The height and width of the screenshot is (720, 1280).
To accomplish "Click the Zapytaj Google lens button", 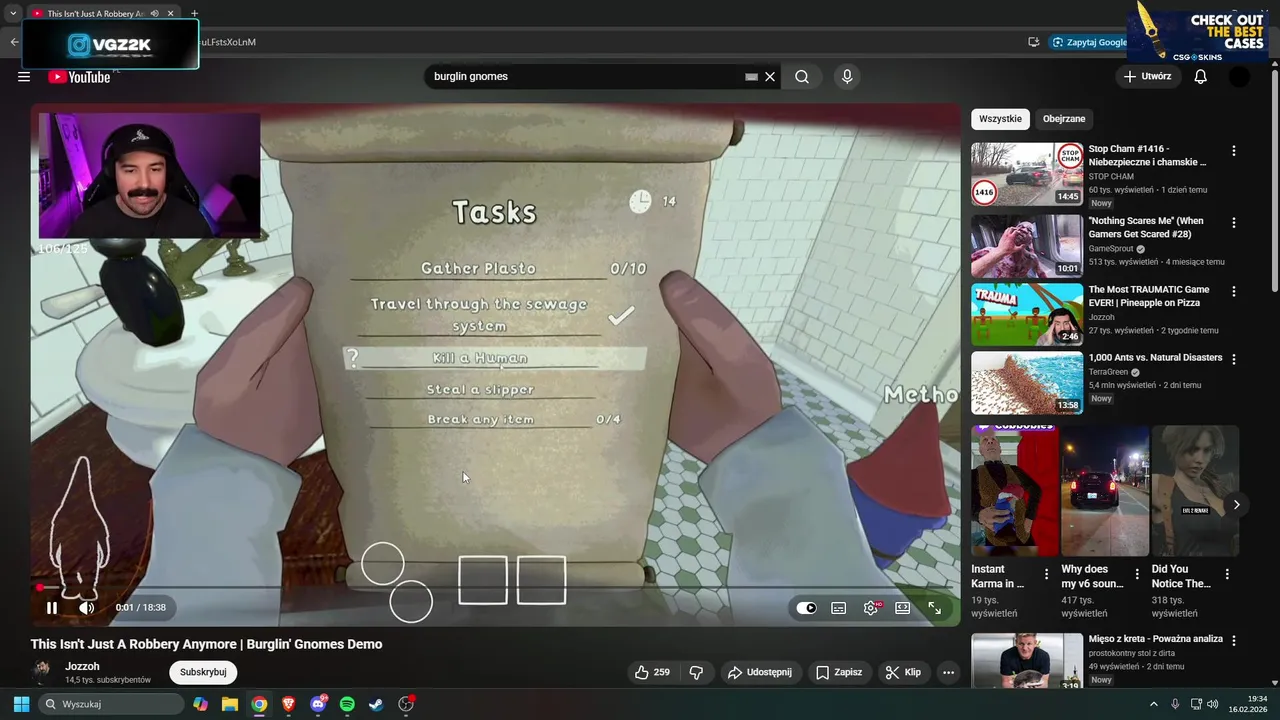I will click(1090, 42).
